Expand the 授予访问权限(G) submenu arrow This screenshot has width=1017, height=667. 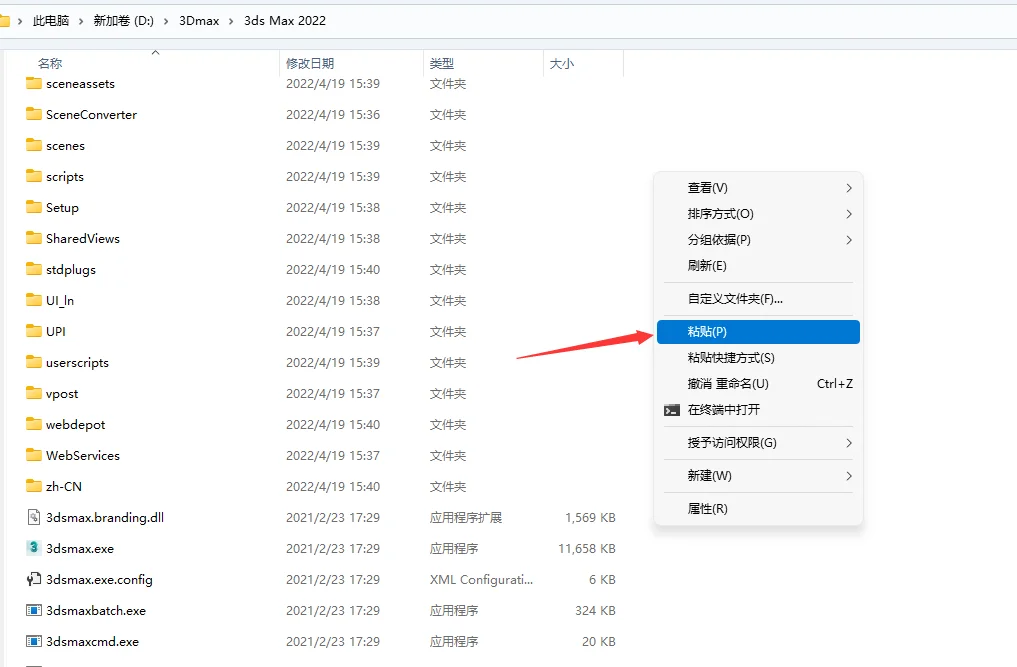[848, 443]
